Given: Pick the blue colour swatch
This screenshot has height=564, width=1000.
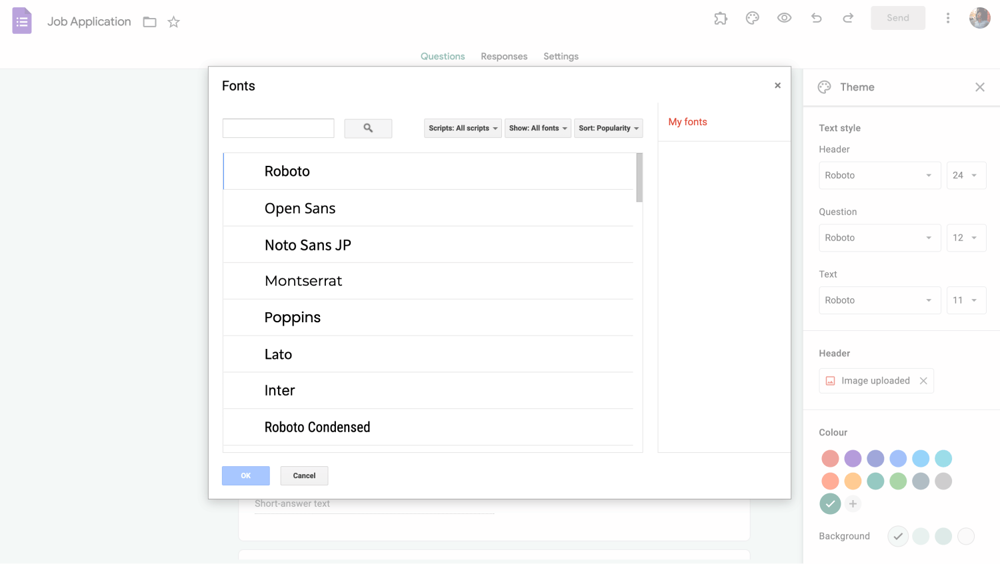Looking at the screenshot, I should click(898, 459).
